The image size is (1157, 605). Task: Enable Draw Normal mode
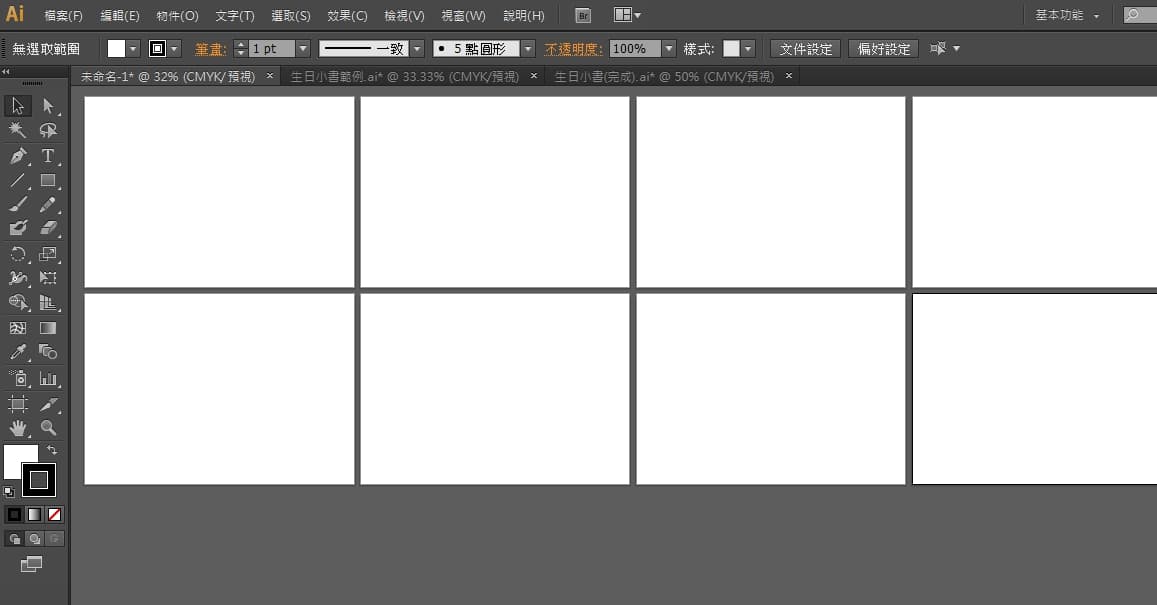coord(14,539)
